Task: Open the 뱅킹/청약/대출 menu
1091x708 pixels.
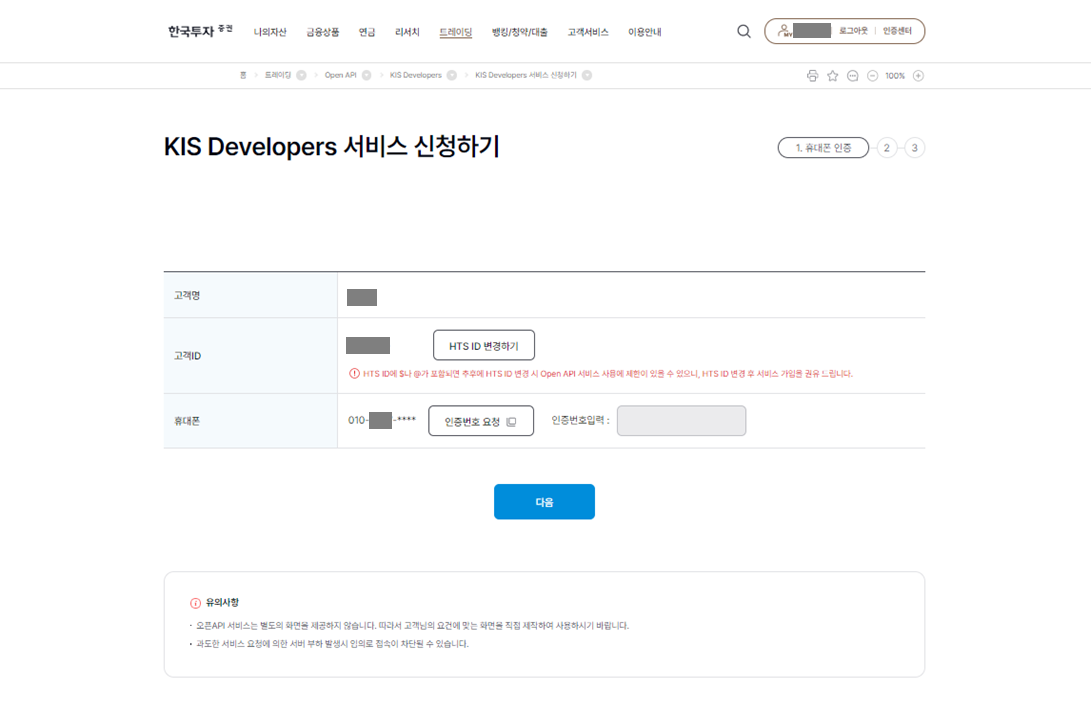Action: pyautogui.click(x=520, y=32)
